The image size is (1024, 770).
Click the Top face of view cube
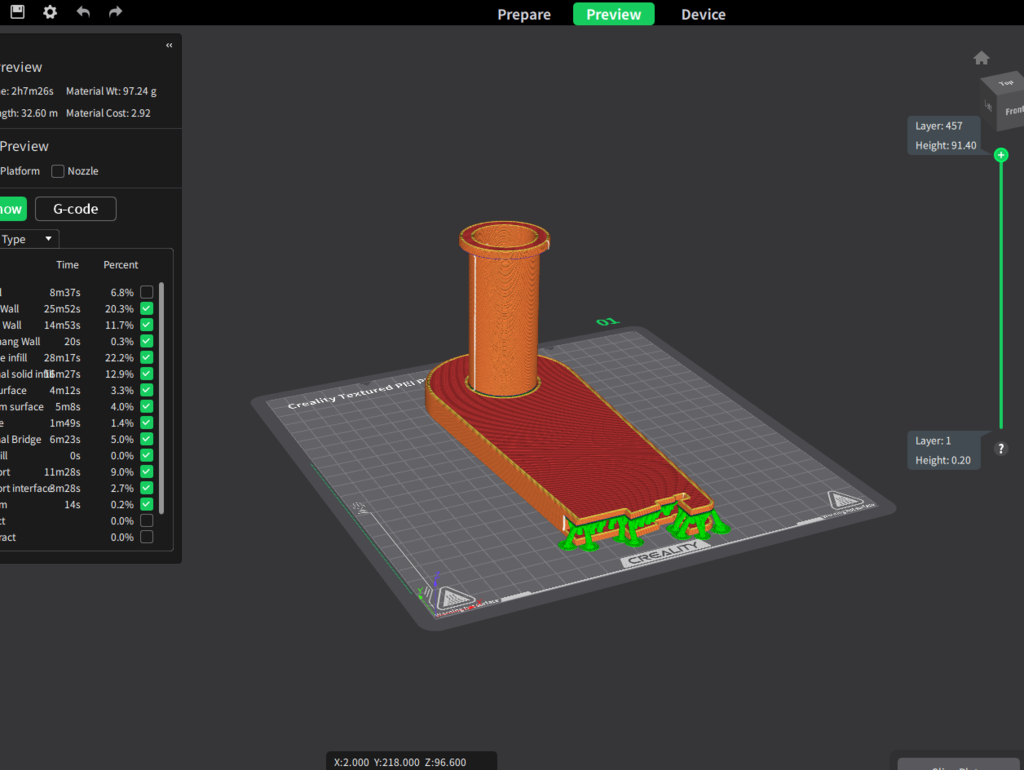[1006, 84]
